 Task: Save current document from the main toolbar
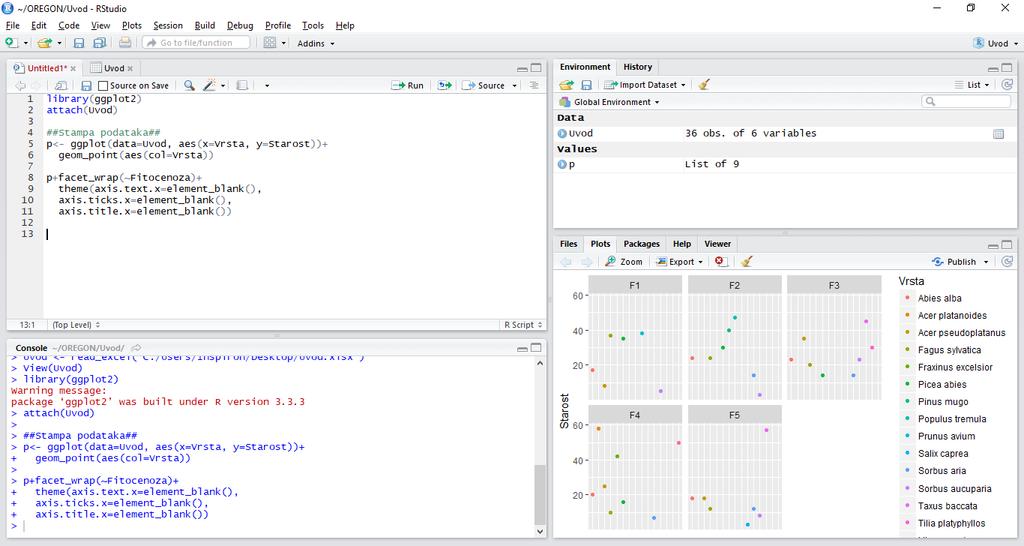(x=79, y=43)
